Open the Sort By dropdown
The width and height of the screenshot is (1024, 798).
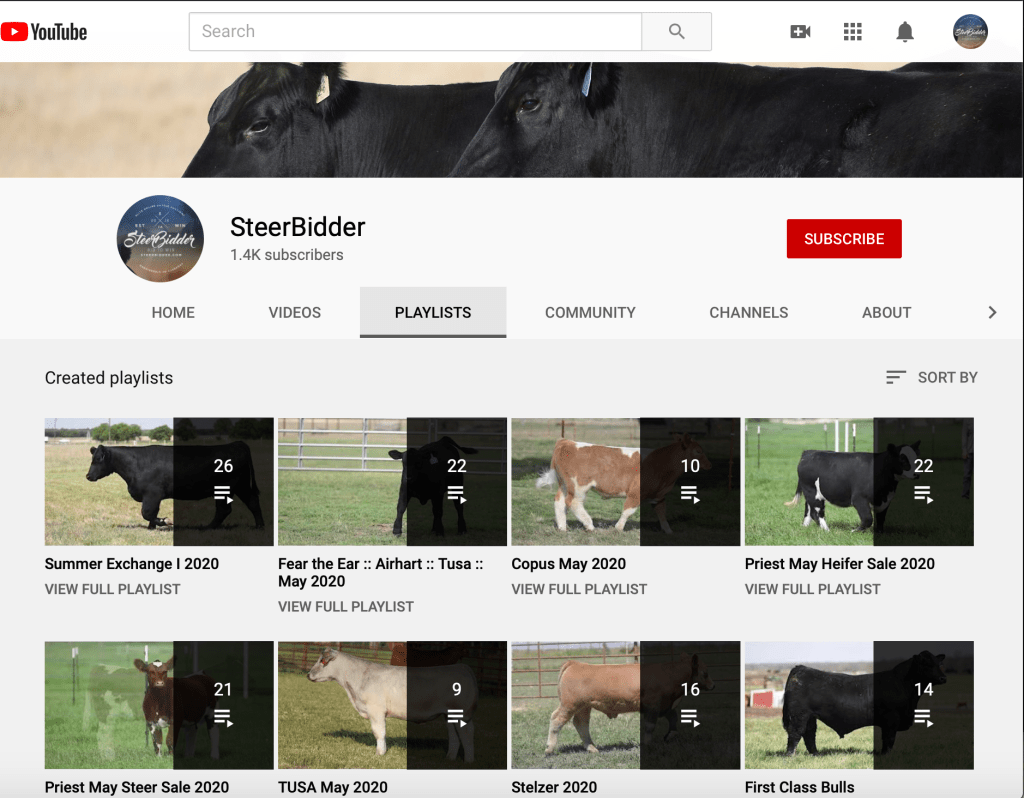pyautogui.click(x=931, y=377)
